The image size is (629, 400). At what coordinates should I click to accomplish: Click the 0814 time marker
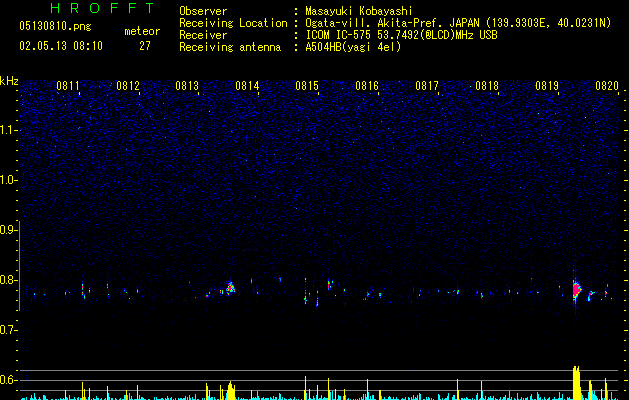(x=247, y=86)
